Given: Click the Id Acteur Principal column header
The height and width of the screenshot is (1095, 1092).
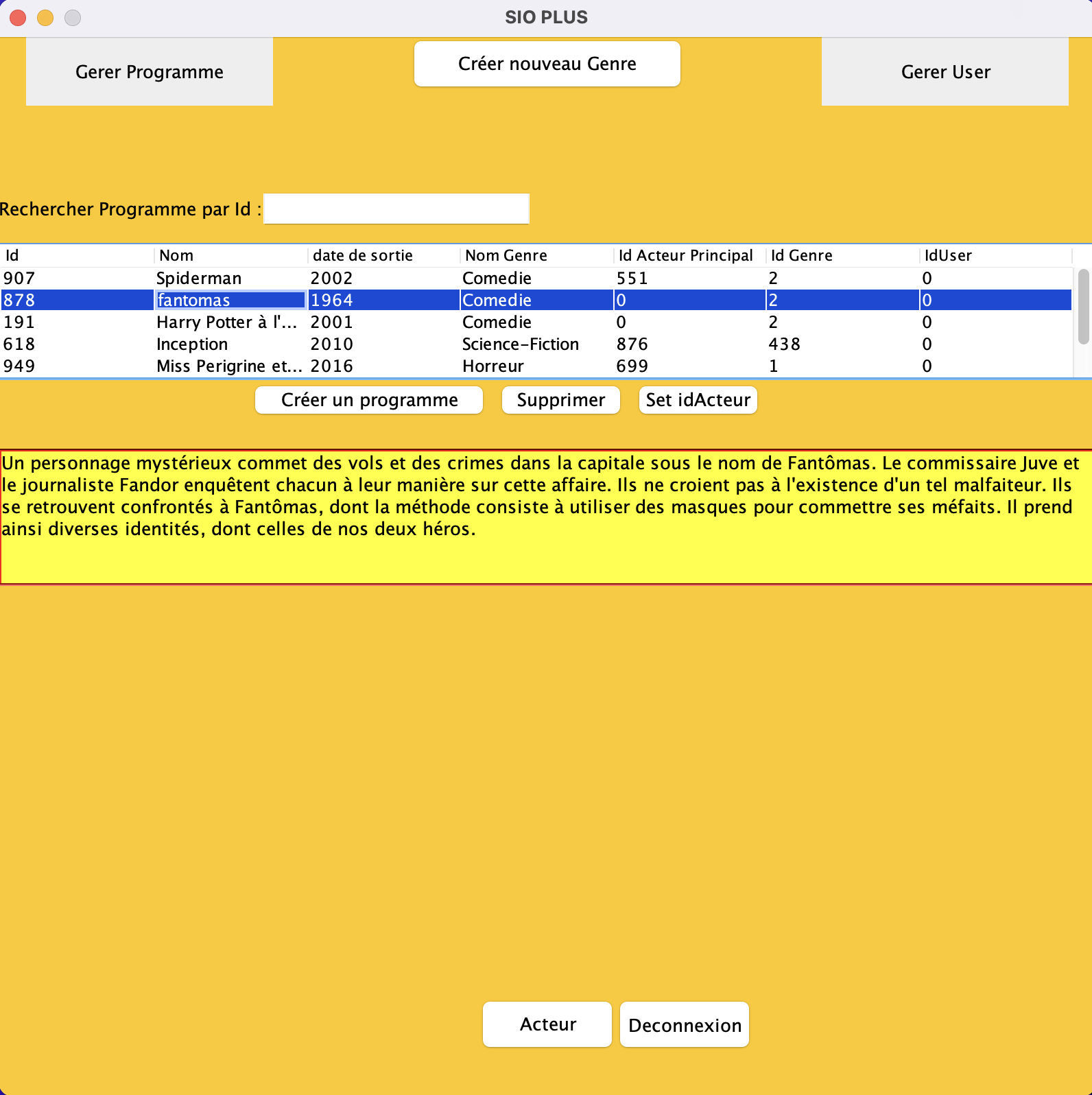Looking at the screenshot, I should click(x=685, y=255).
